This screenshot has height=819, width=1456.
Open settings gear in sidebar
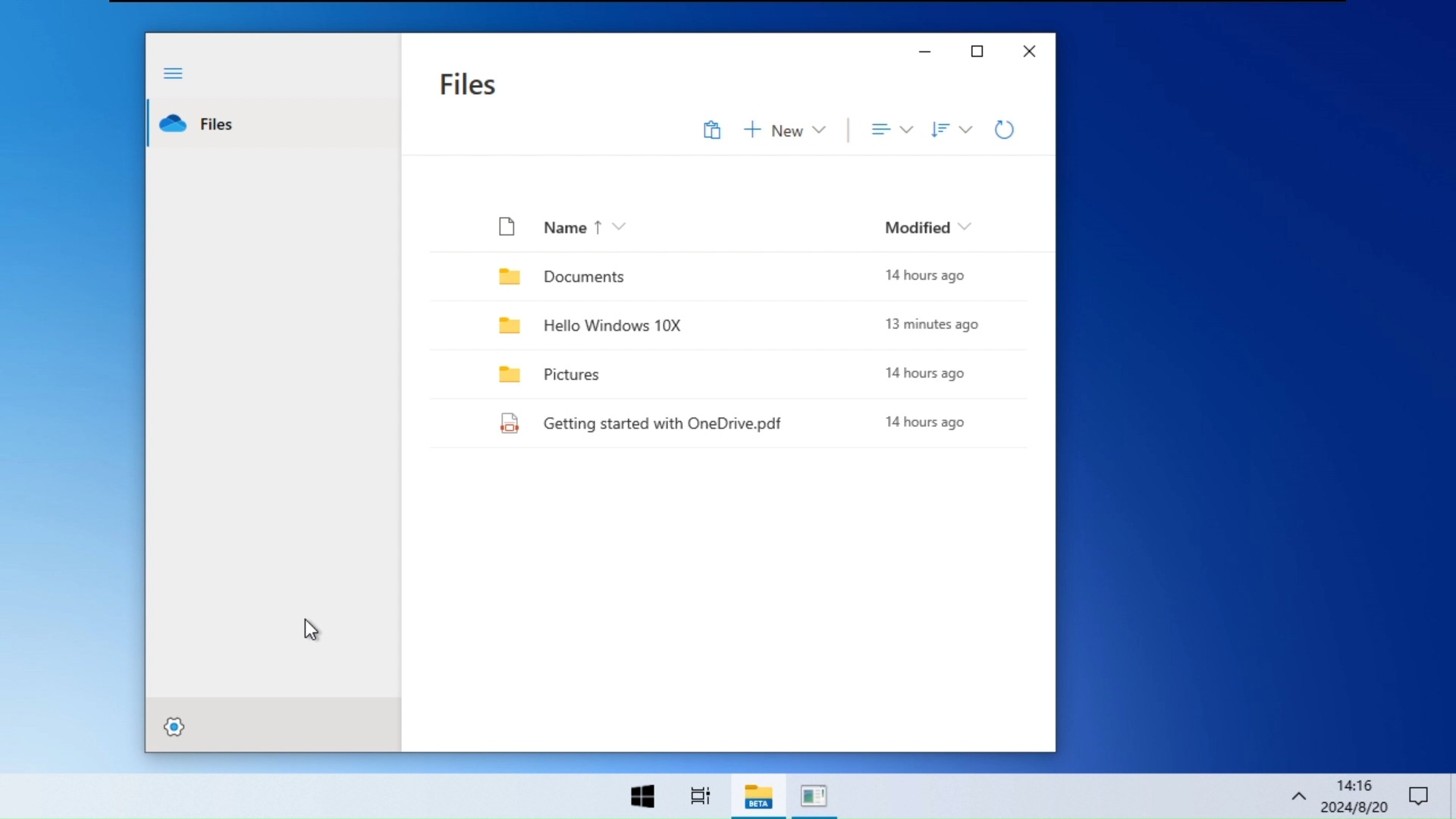[x=174, y=726]
